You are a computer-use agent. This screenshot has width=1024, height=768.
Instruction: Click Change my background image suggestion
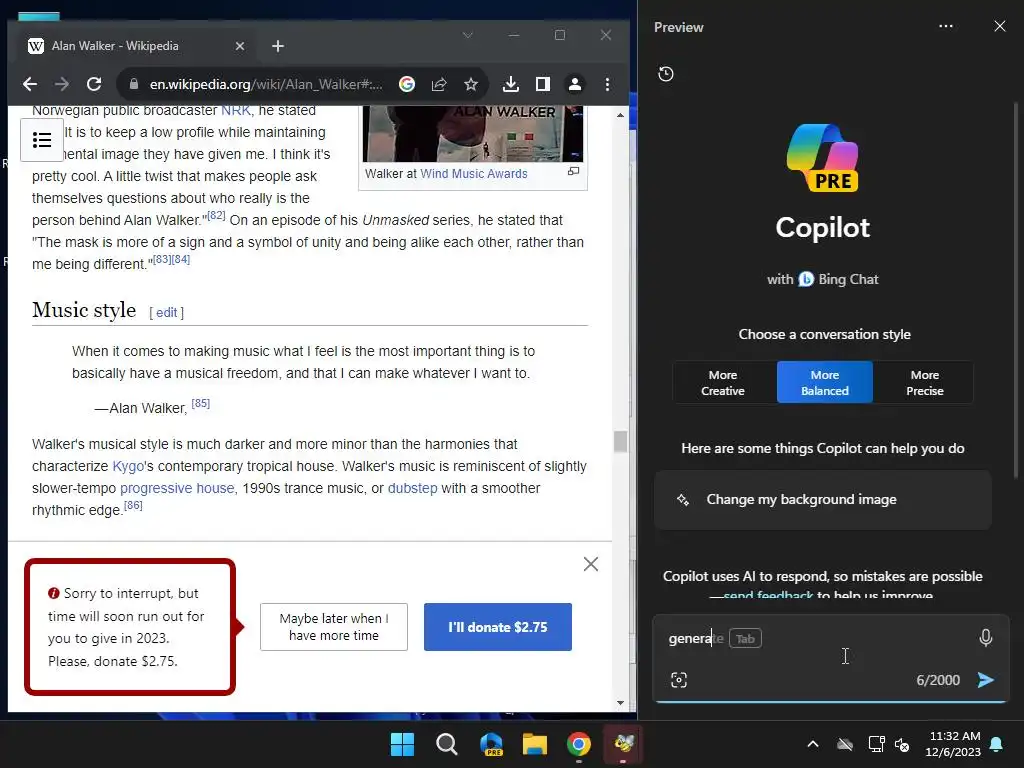(x=823, y=500)
